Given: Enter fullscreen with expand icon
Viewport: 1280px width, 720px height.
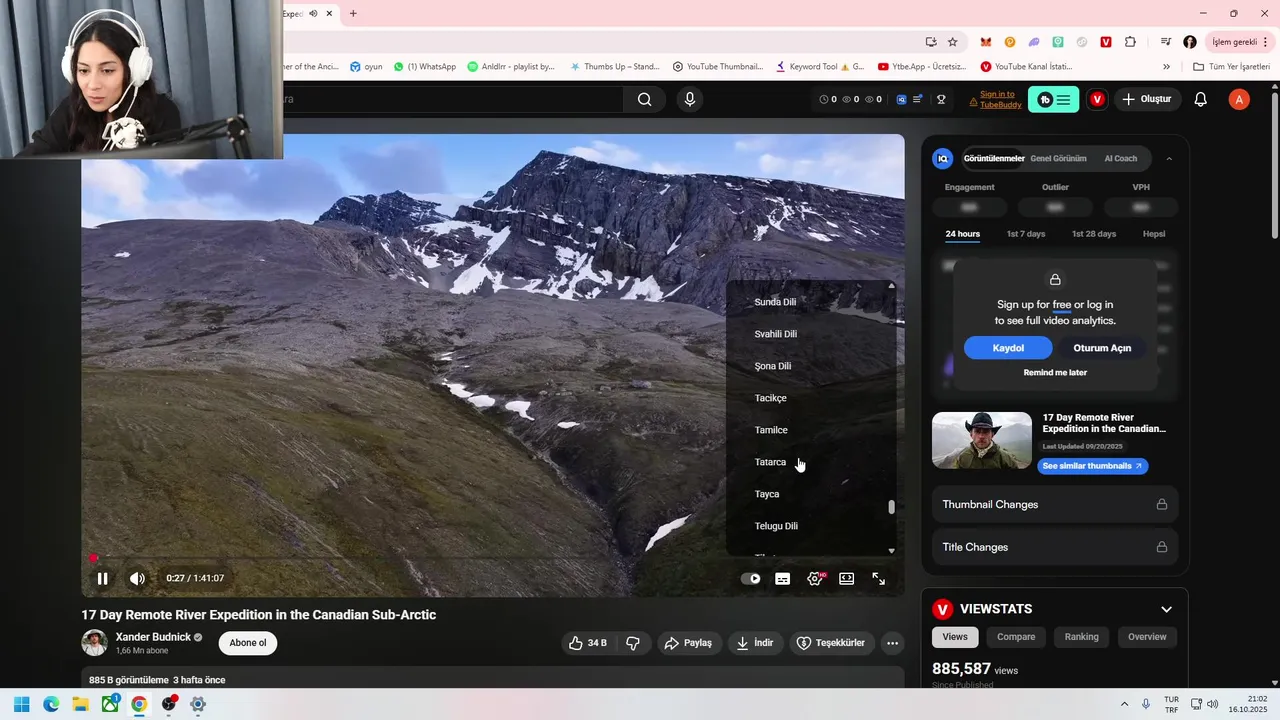Looking at the screenshot, I should tap(879, 578).
